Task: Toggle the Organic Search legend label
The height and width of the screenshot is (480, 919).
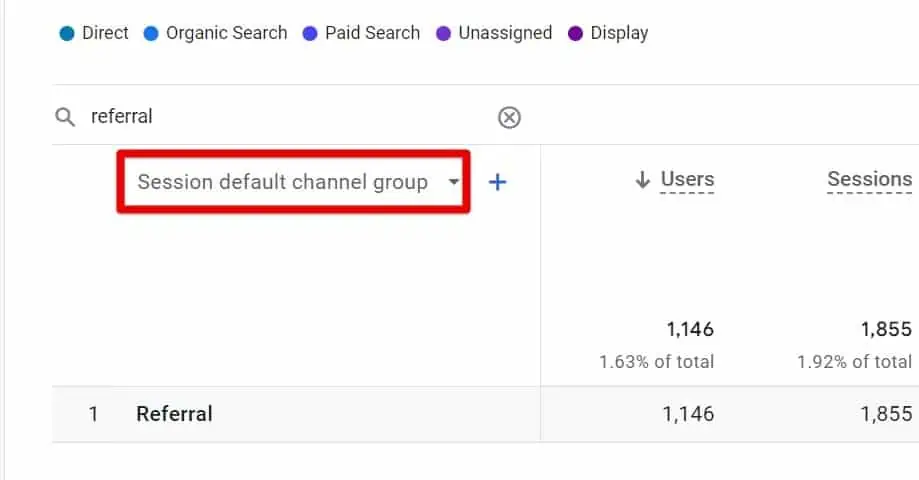Action: pyautogui.click(x=226, y=33)
